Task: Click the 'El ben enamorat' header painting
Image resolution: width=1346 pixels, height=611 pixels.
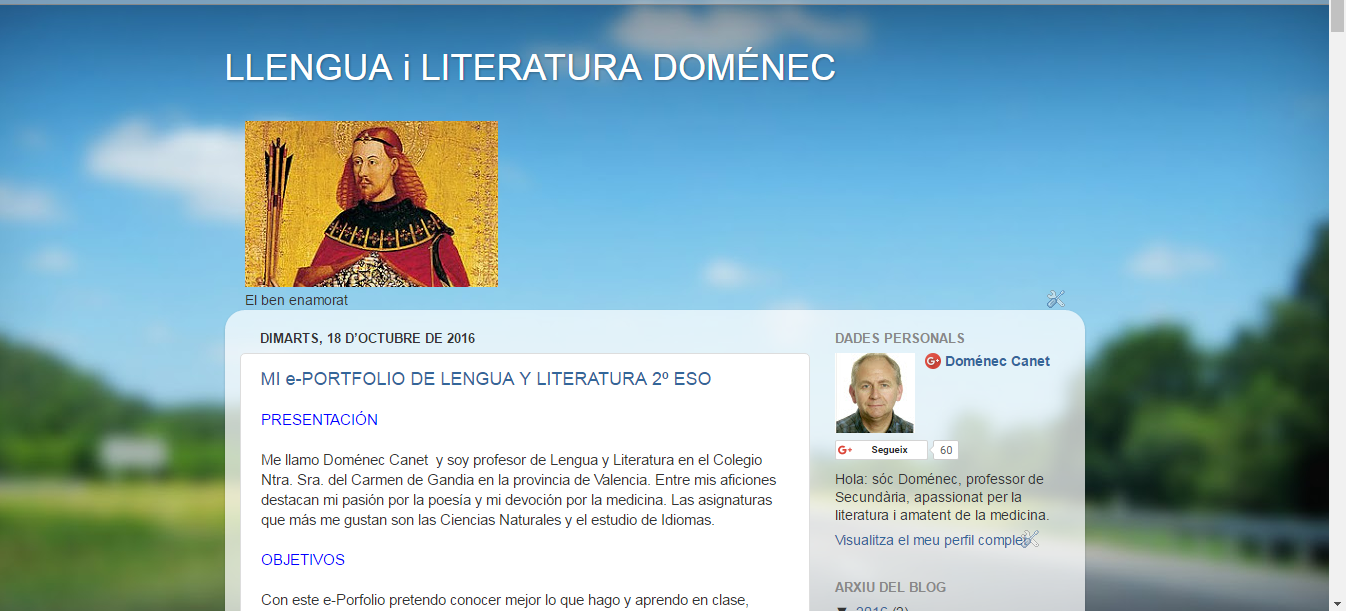Action: (x=371, y=203)
